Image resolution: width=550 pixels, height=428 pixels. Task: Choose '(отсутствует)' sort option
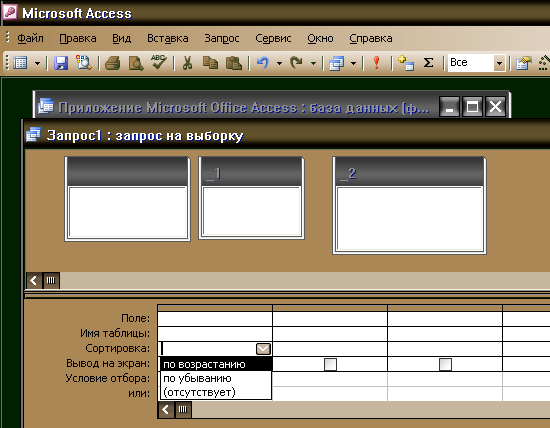coord(216,392)
